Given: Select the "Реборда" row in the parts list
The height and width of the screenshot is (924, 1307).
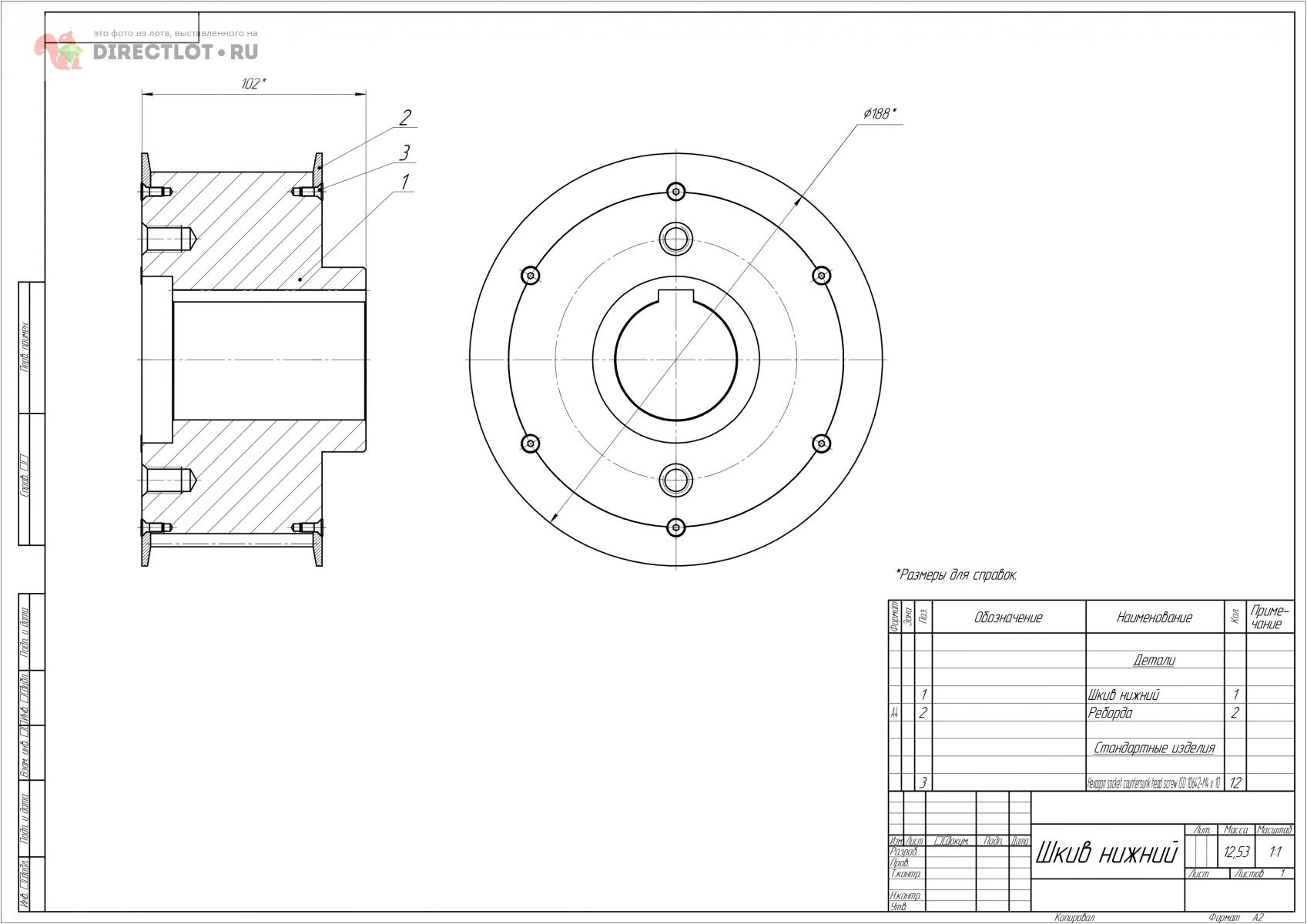Looking at the screenshot, I should click(1110, 713).
